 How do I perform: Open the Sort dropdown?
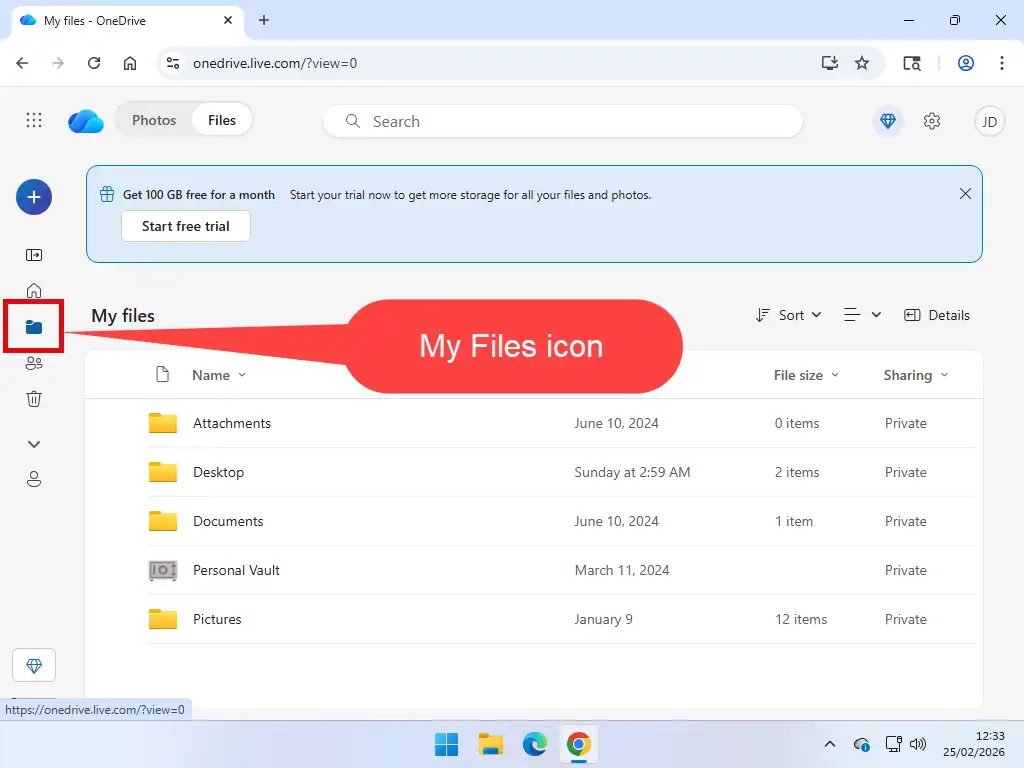[x=789, y=315]
